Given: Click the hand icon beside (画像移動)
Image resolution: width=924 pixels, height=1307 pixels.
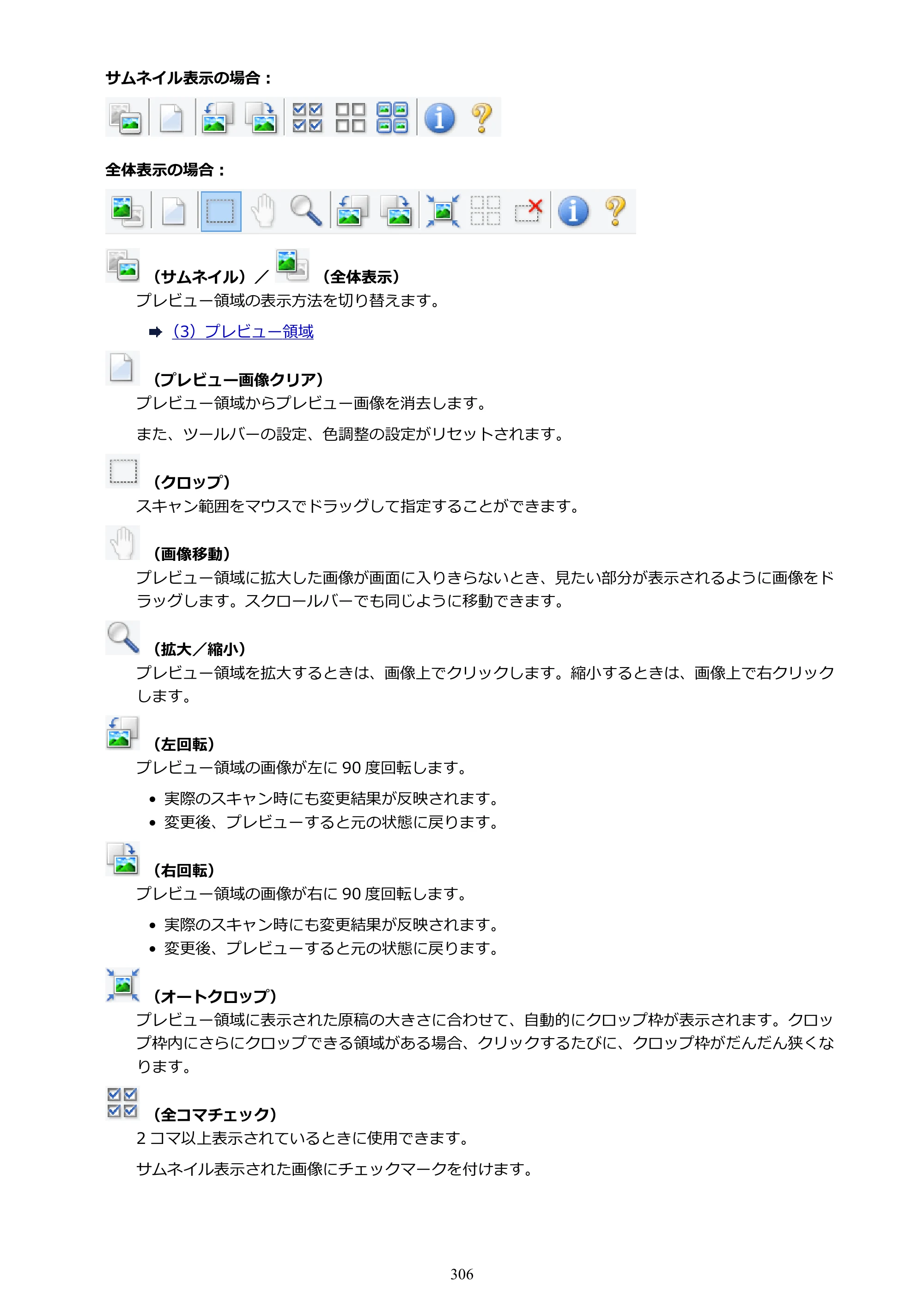Looking at the screenshot, I should click(123, 543).
